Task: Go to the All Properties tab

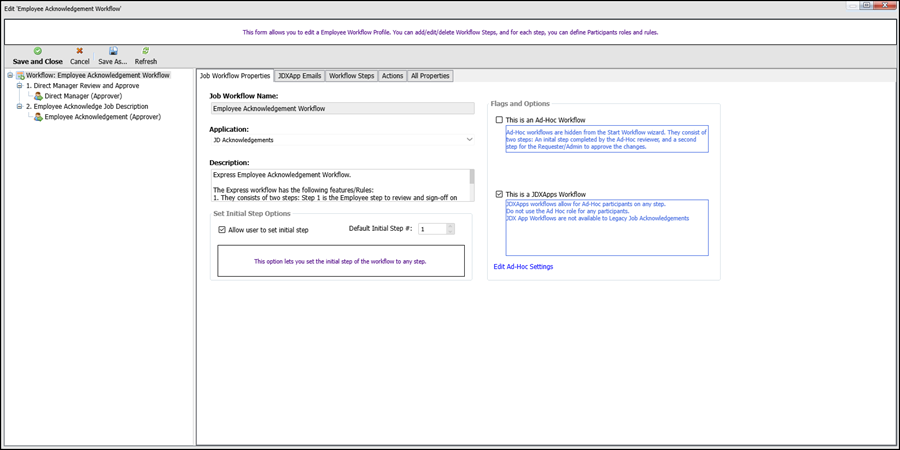Action: 429,76
